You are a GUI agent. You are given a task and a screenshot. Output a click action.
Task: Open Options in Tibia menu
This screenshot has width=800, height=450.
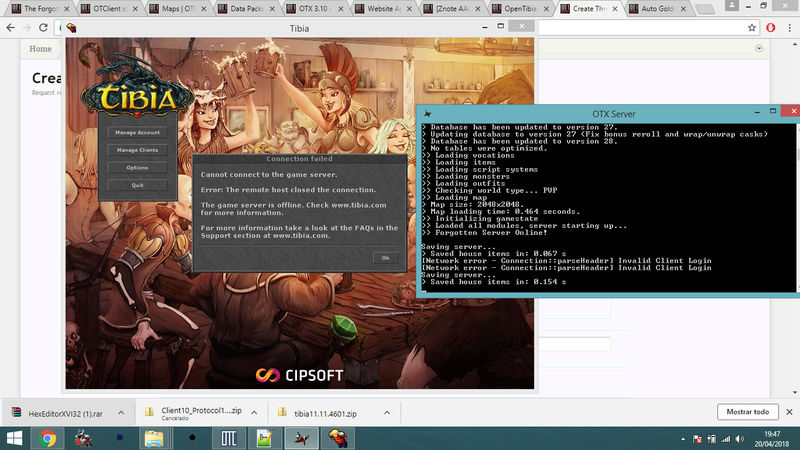click(137, 167)
